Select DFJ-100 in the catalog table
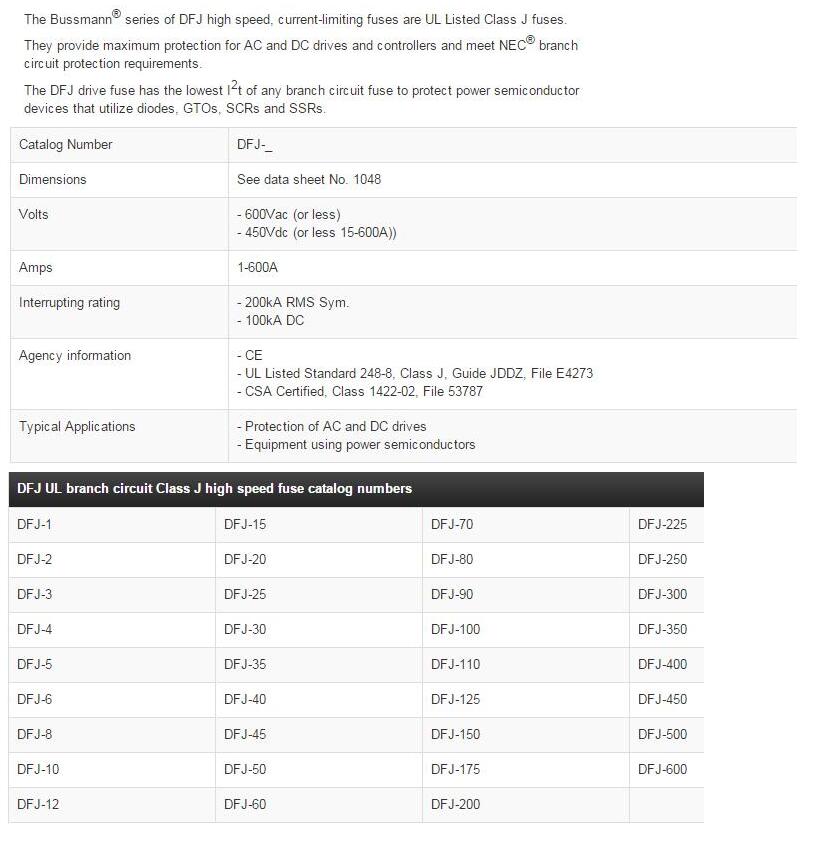The height and width of the screenshot is (848, 823). coord(455,629)
